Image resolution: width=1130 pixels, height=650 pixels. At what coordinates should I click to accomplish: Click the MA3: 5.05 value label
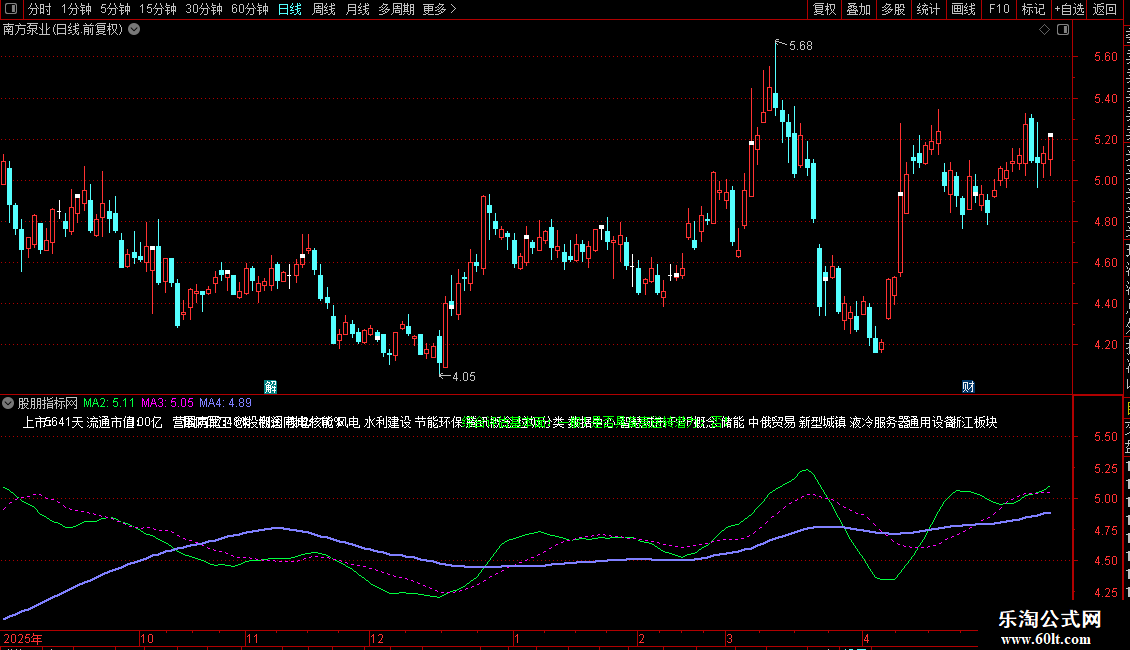click(167, 403)
